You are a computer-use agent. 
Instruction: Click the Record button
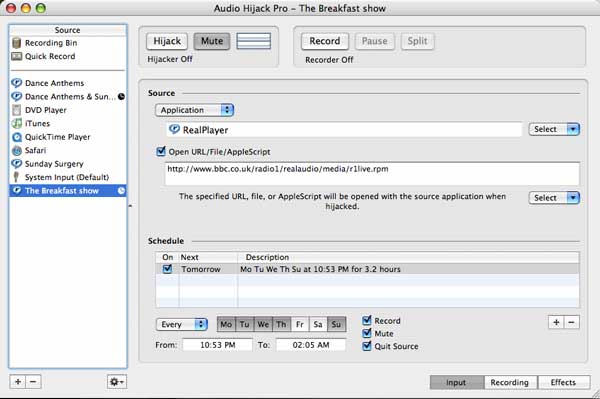(x=325, y=41)
